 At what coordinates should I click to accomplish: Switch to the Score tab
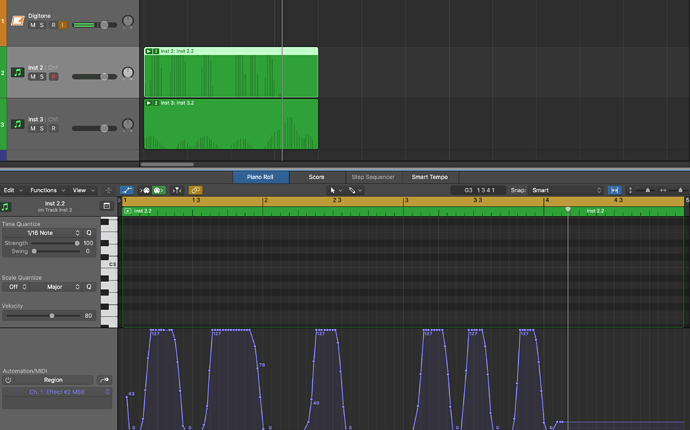[316, 177]
